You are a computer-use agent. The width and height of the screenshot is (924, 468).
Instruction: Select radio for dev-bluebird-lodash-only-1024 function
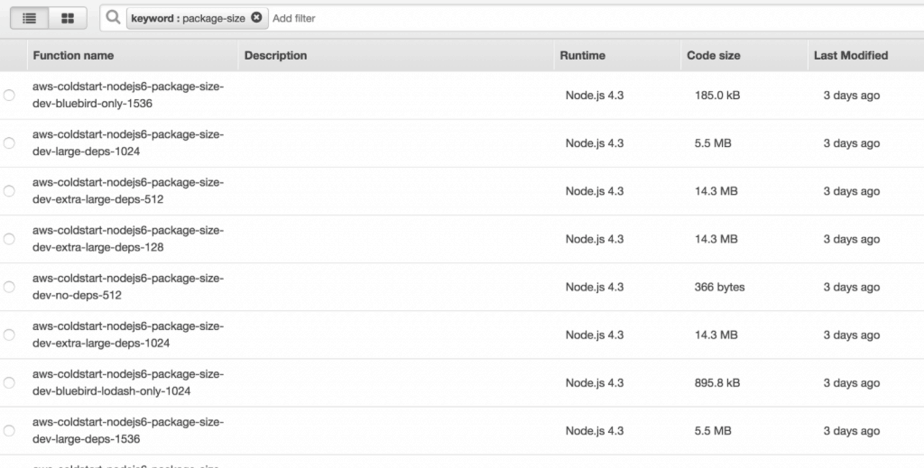pos(10,383)
